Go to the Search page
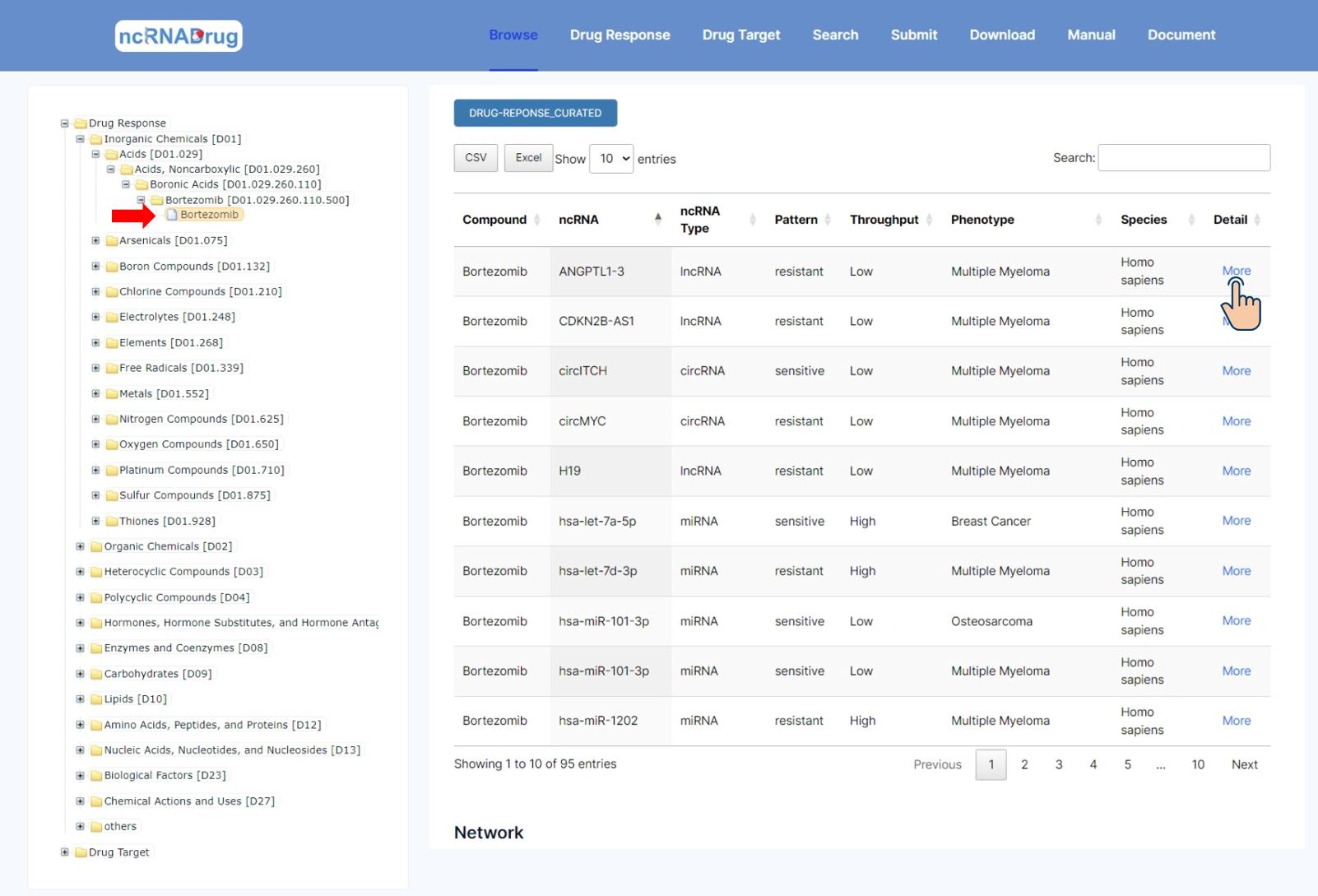The image size is (1318, 896). [x=835, y=35]
